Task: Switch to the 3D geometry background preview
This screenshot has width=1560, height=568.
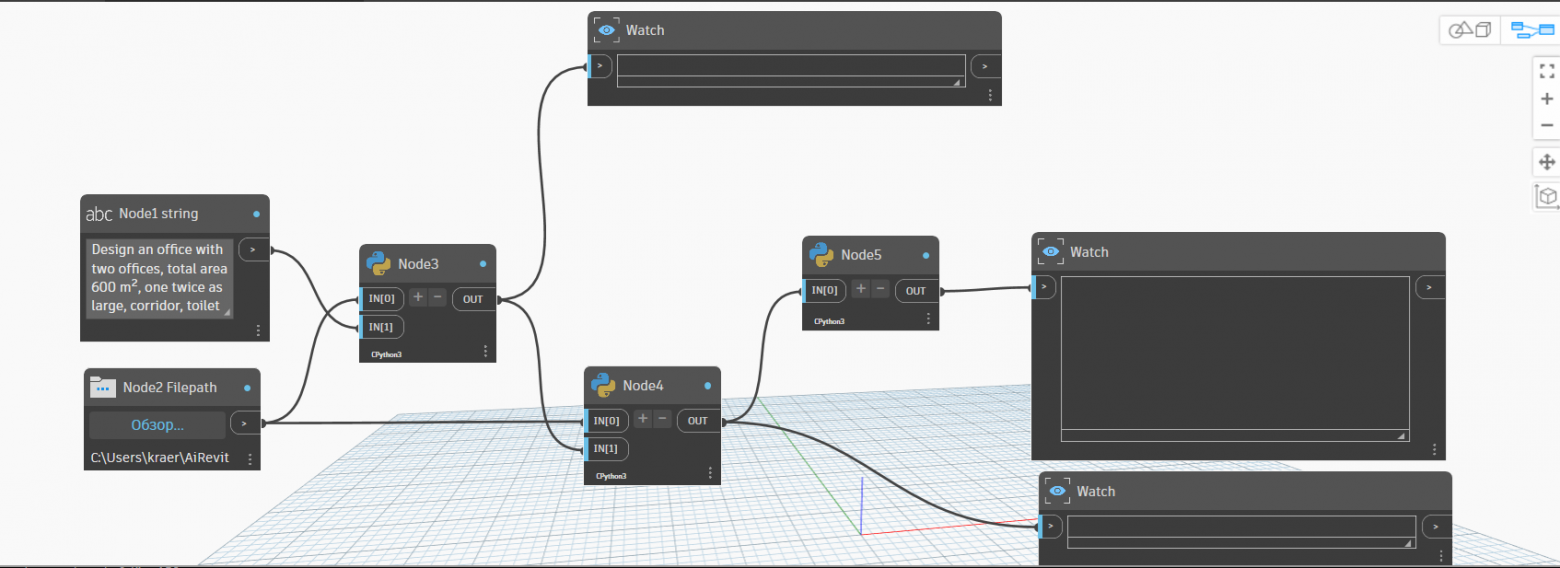Action: [x=1470, y=30]
